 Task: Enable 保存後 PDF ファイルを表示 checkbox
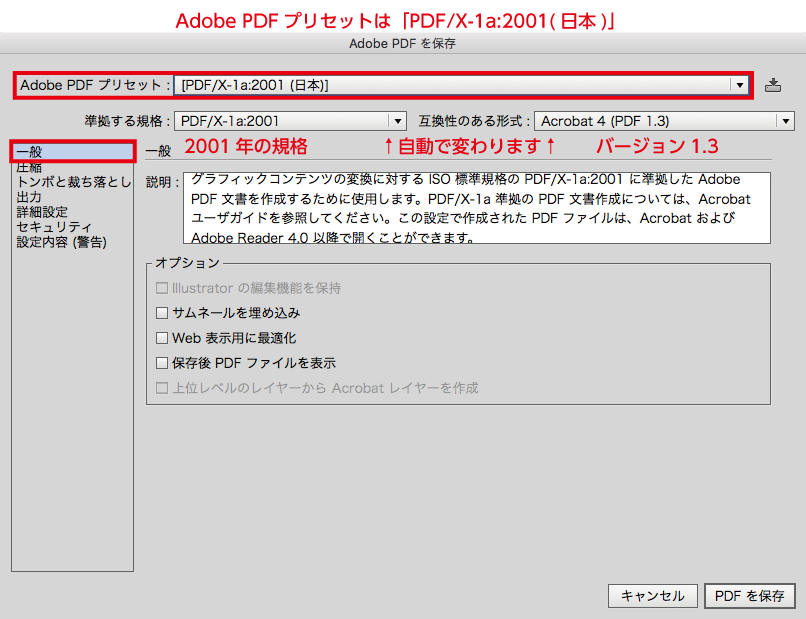[x=162, y=363]
